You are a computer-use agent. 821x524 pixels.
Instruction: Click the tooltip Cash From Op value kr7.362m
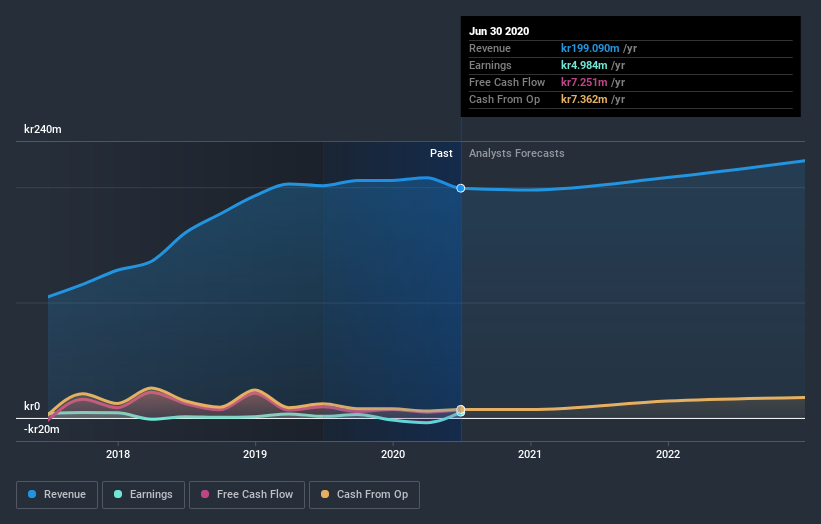(x=584, y=99)
